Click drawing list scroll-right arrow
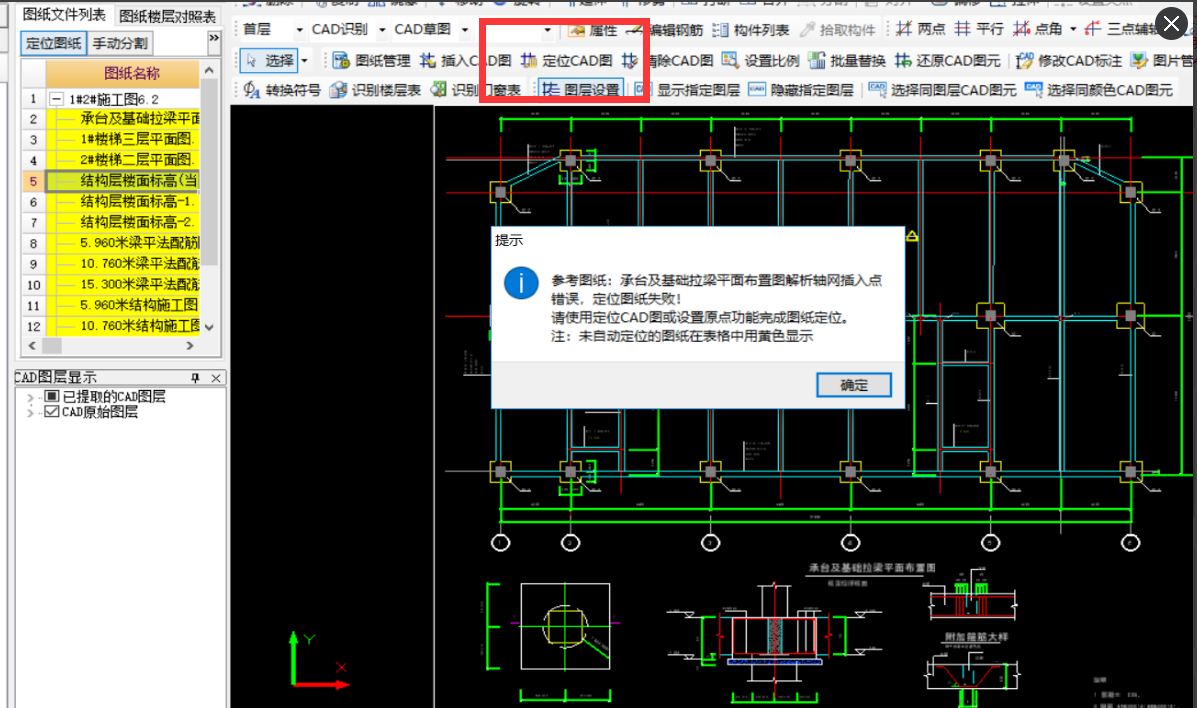 pos(190,345)
